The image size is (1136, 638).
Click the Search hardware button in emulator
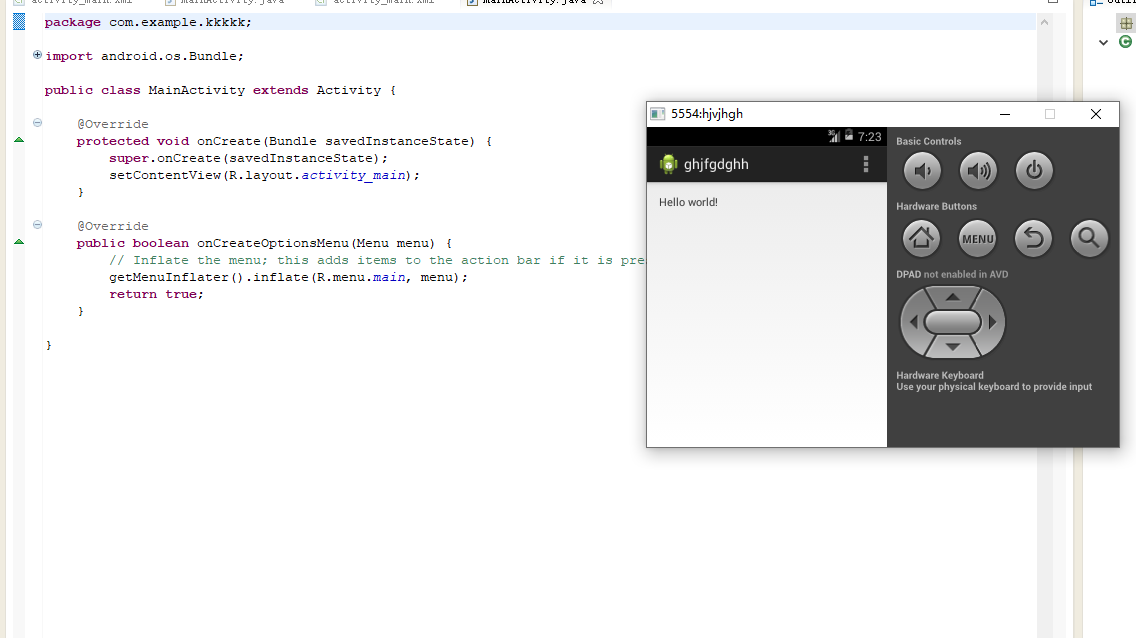1089,238
